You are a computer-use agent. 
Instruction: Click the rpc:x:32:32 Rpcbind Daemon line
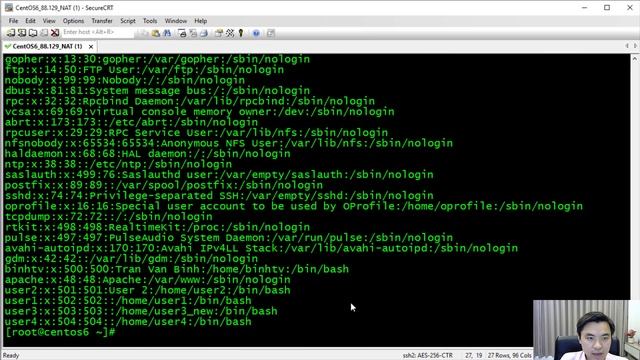[x=189, y=101]
